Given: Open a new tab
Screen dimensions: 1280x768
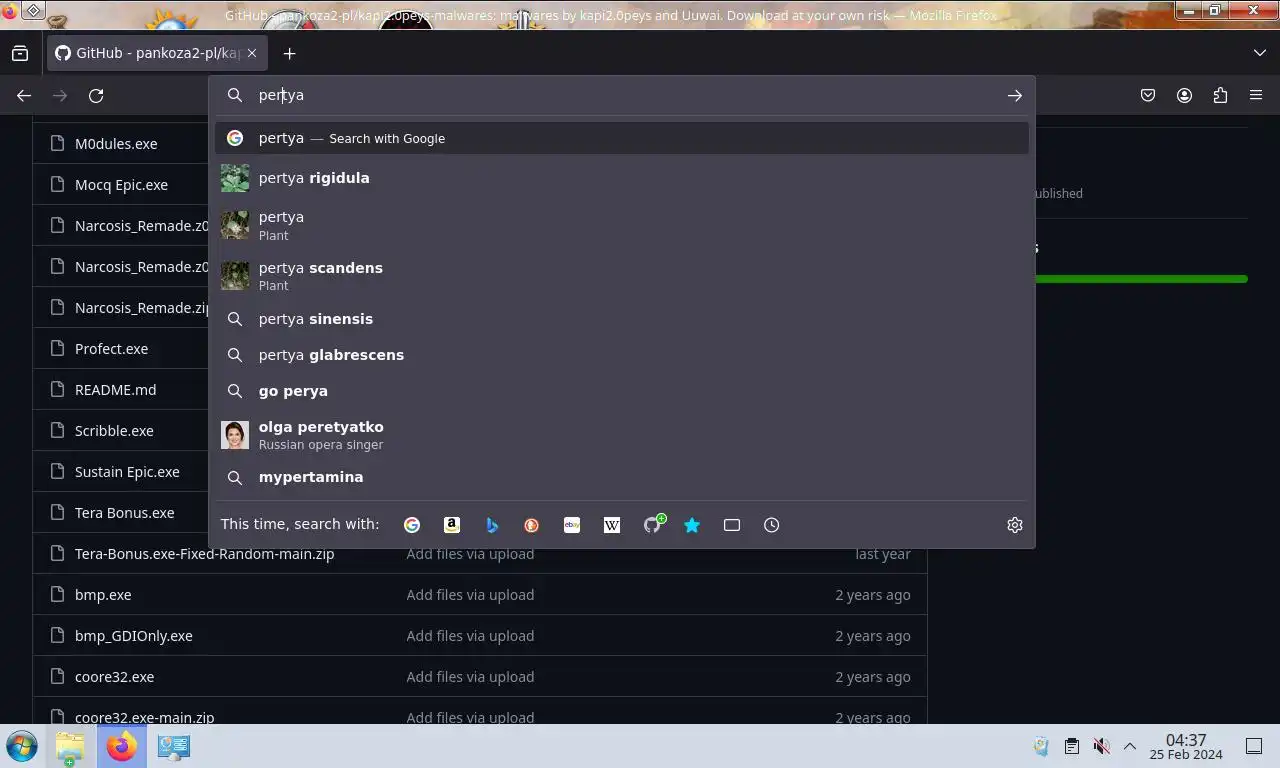Looking at the screenshot, I should (x=289, y=53).
